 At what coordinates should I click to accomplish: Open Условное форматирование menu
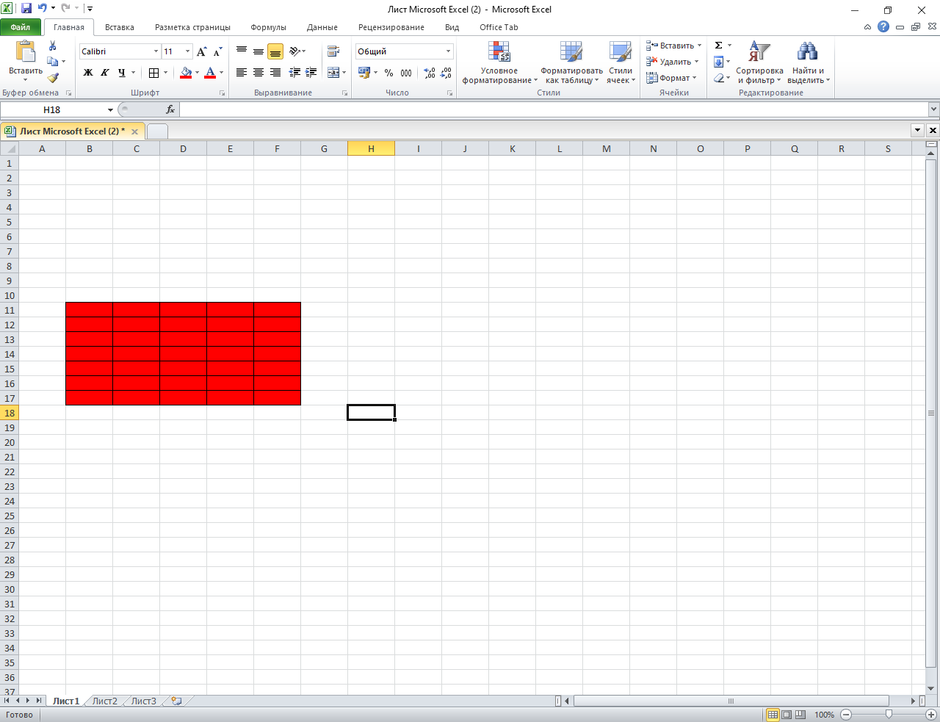[499, 62]
